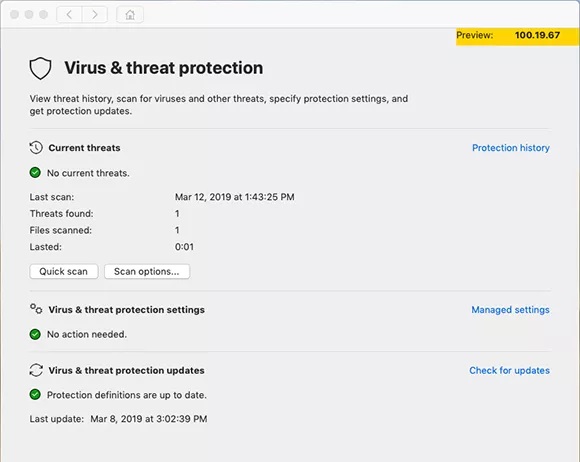Screen dimensions: 580x462
Task: Open Protection history link
Action: tap(510, 148)
